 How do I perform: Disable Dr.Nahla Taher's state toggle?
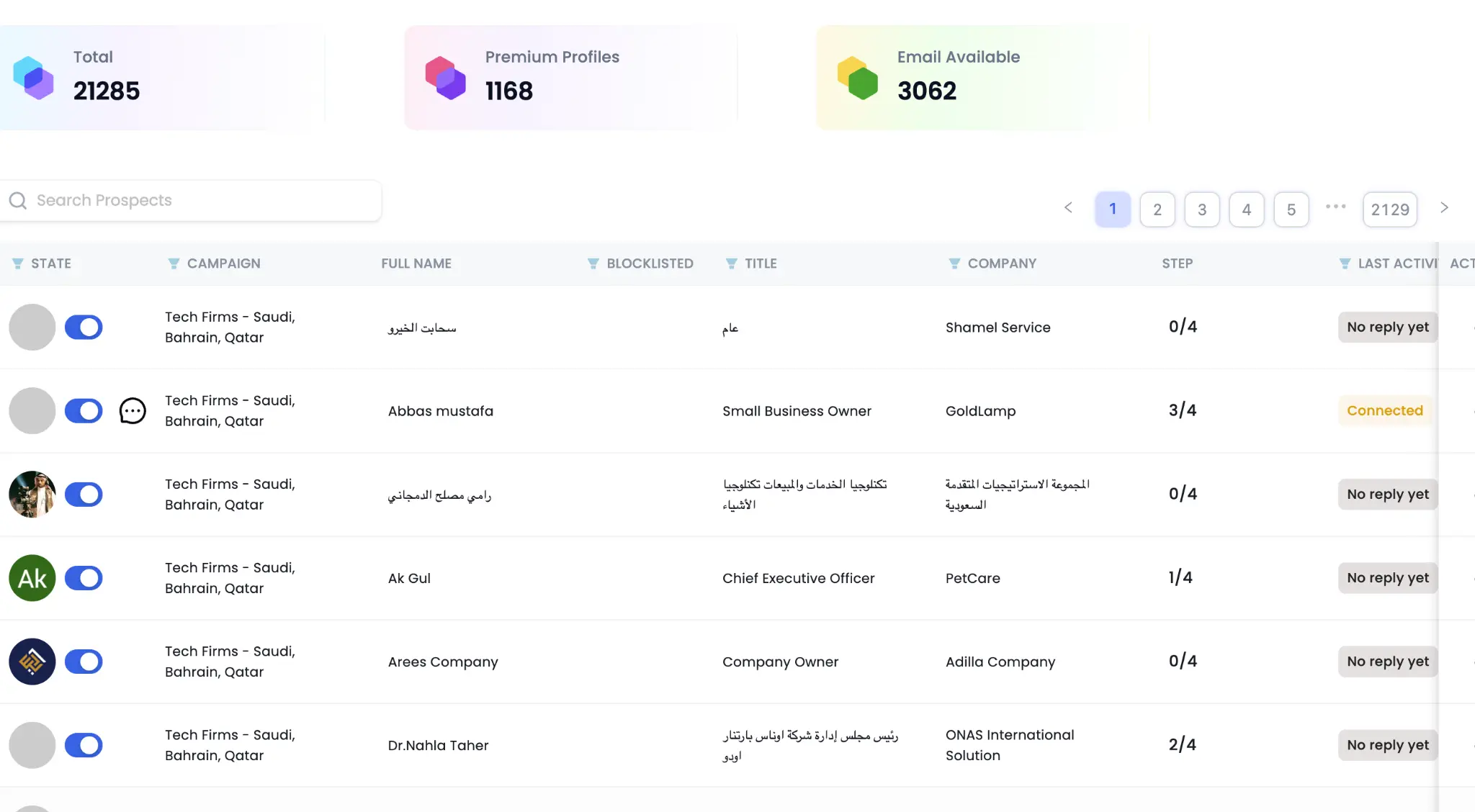click(84, 745)
